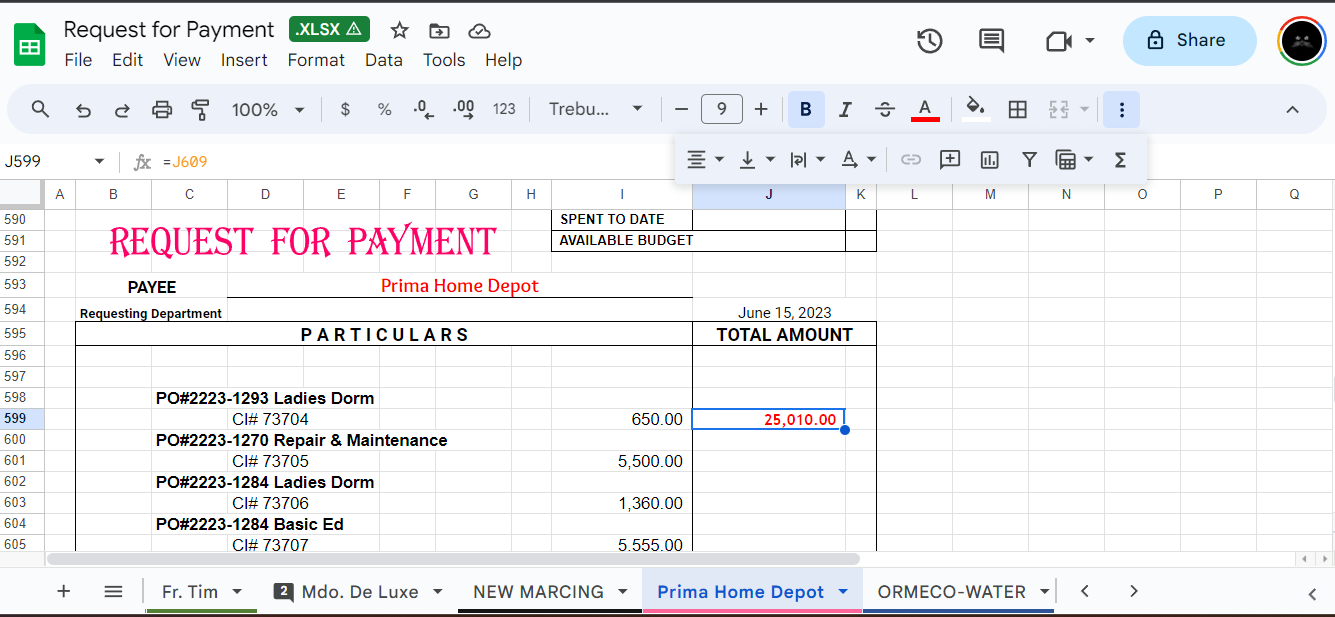Collapse the menus with the chevron
This screenshot has width=1335, height=617.
click(1292, 110)
